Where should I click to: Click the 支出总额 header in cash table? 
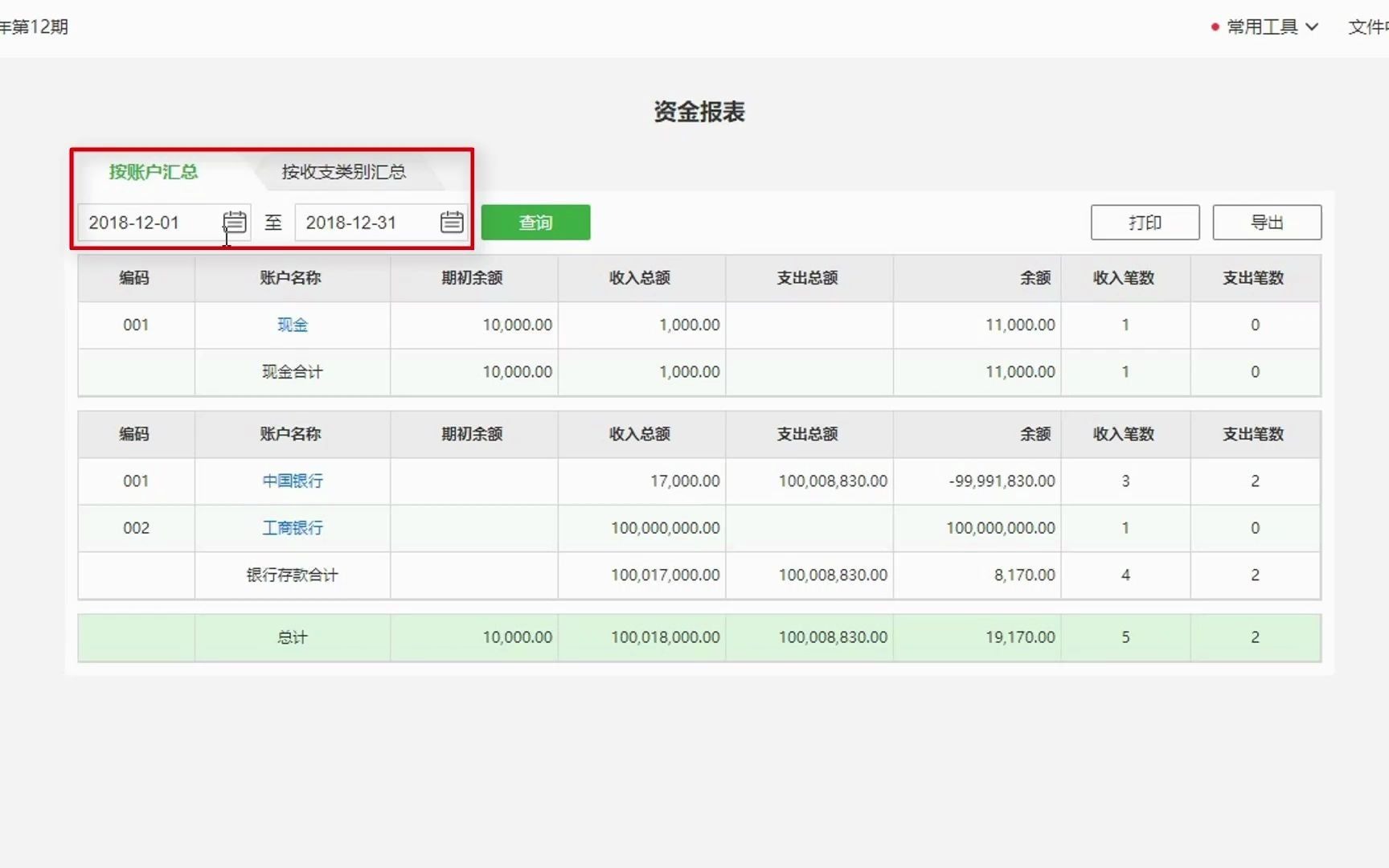(808, 278)
